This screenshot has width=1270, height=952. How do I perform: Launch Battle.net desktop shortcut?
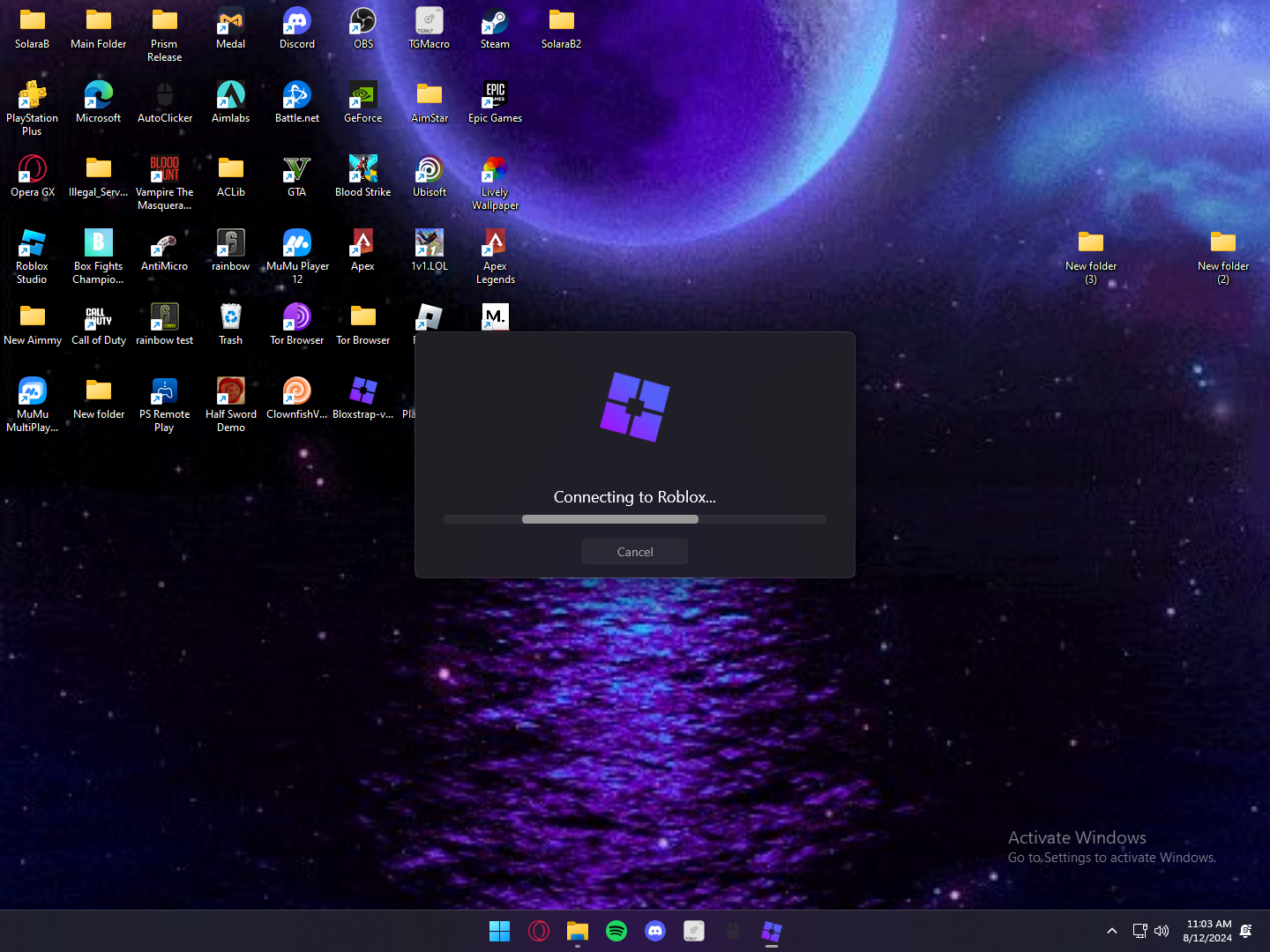tap(297, 102)
